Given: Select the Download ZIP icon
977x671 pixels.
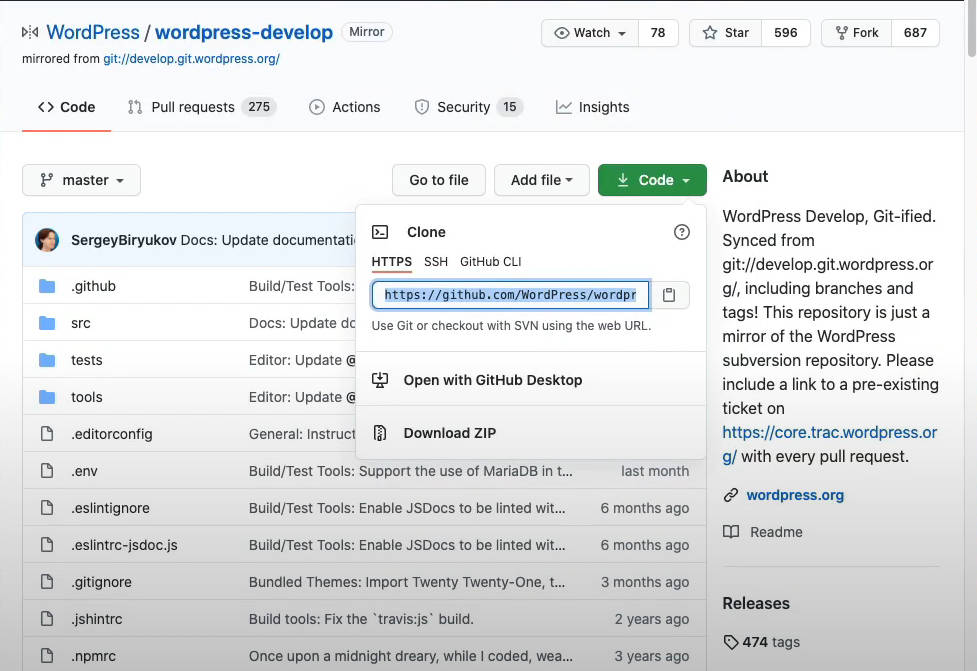Looking at the screenshot, I should pos(381,433).
